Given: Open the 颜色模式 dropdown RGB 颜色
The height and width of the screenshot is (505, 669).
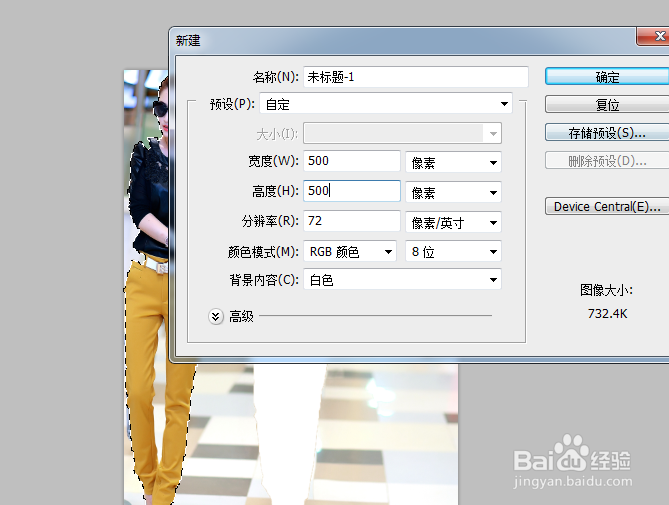Looking at the screenshot, I should coord(350,251).
